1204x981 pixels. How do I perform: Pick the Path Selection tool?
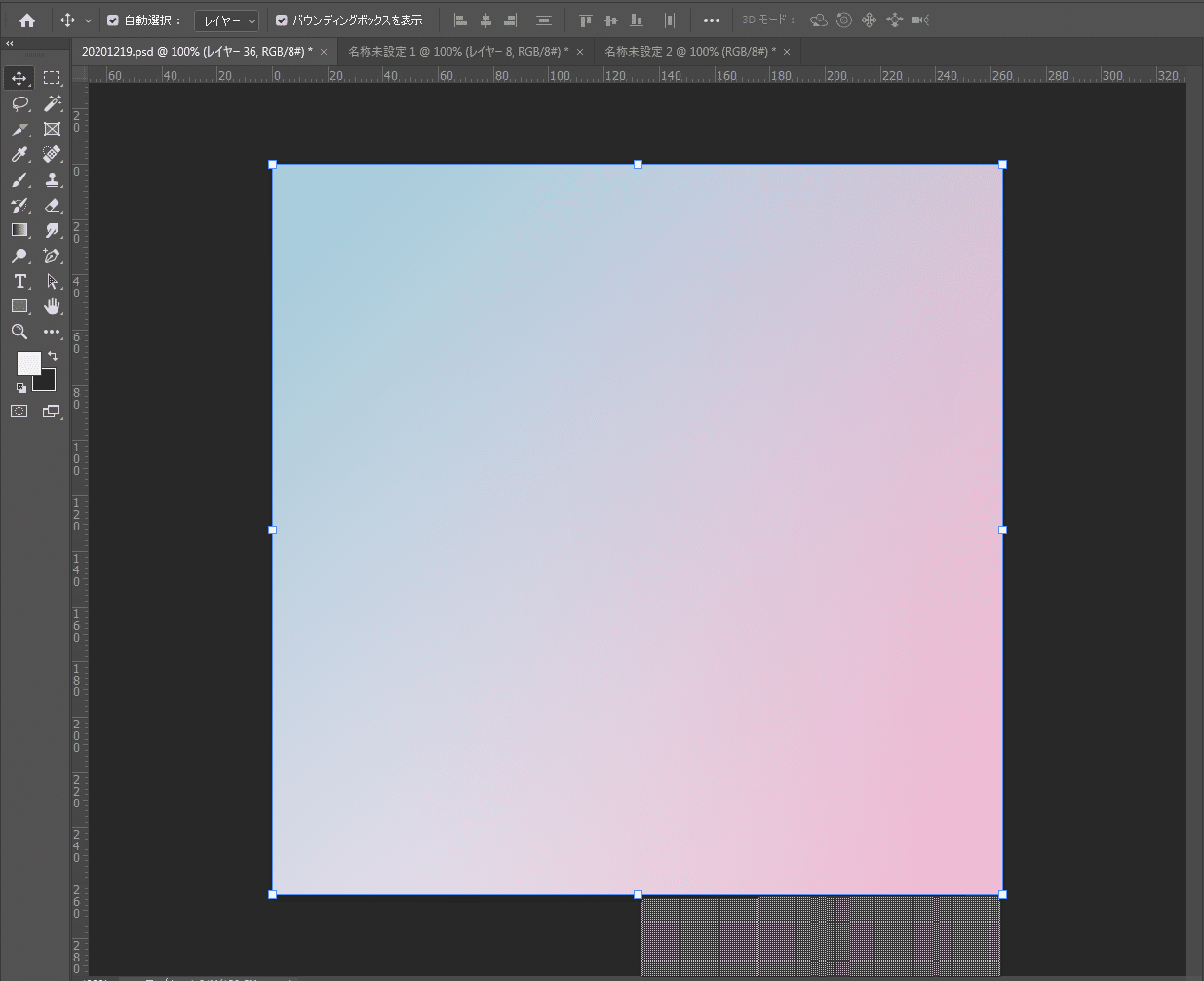(x=52, y=281)
